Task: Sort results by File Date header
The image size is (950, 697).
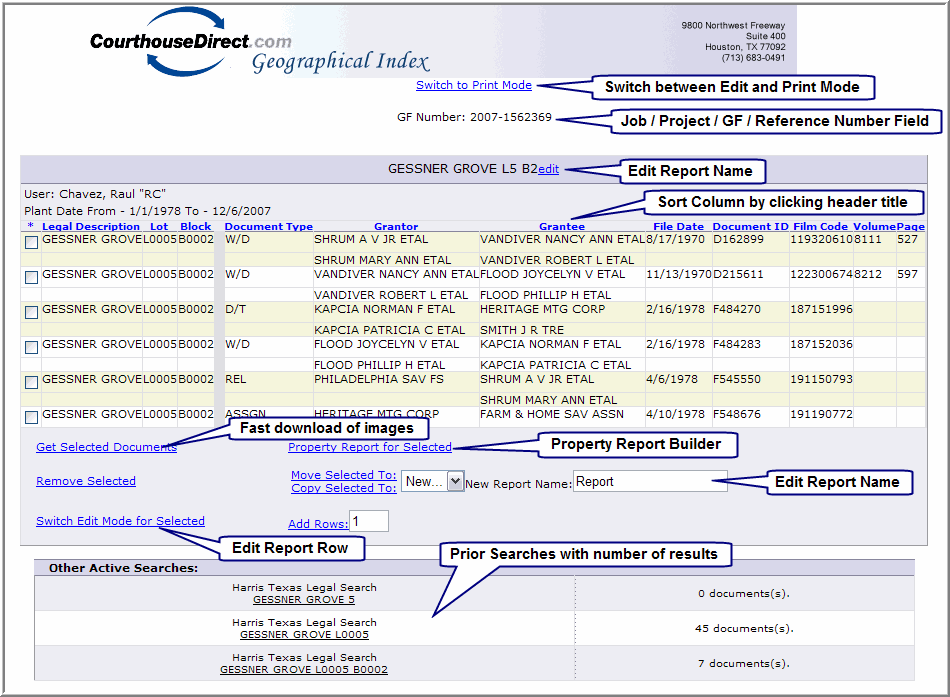Action: [x=678, y=227]
